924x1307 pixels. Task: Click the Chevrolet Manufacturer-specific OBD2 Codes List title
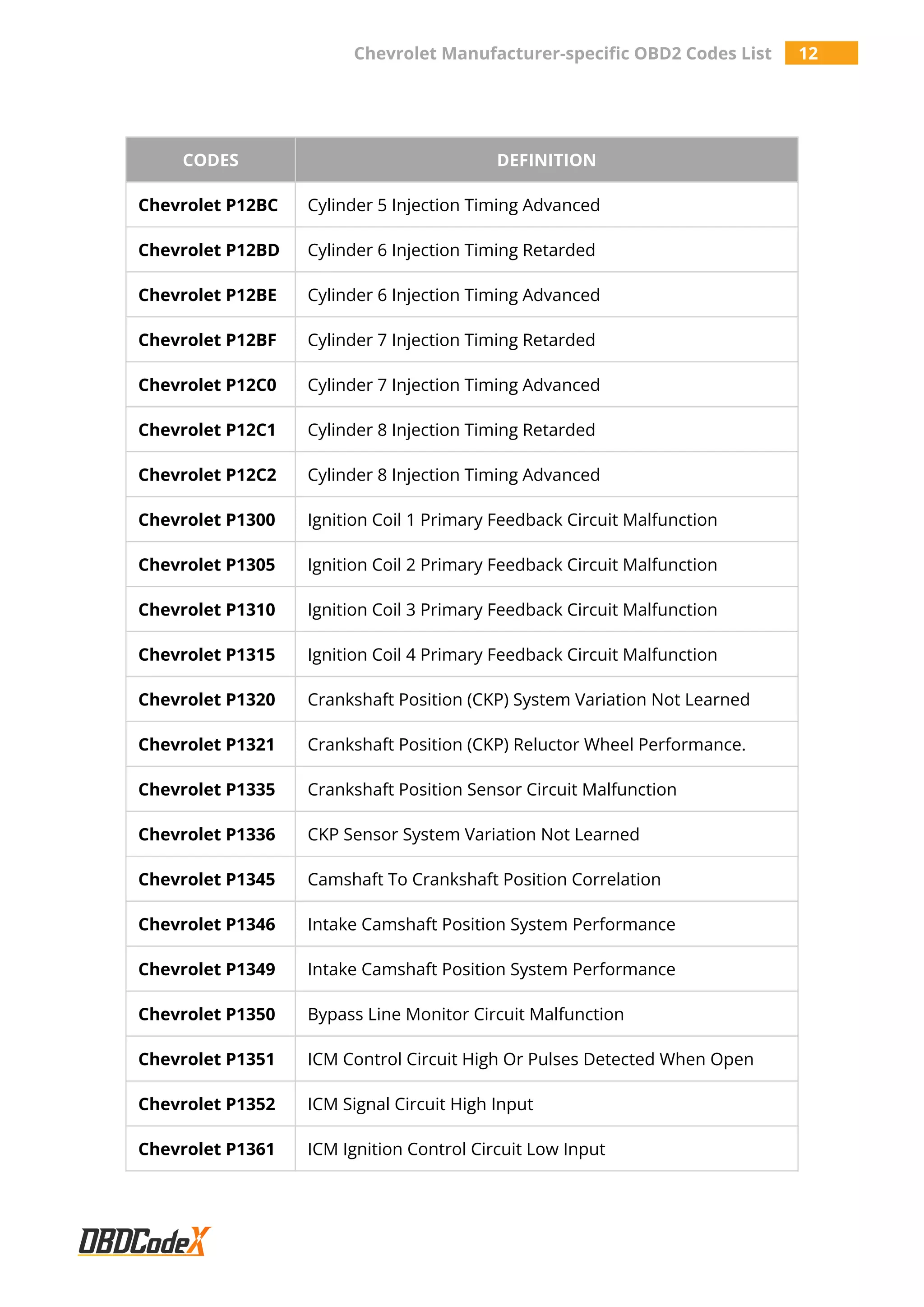click(562, 54)
